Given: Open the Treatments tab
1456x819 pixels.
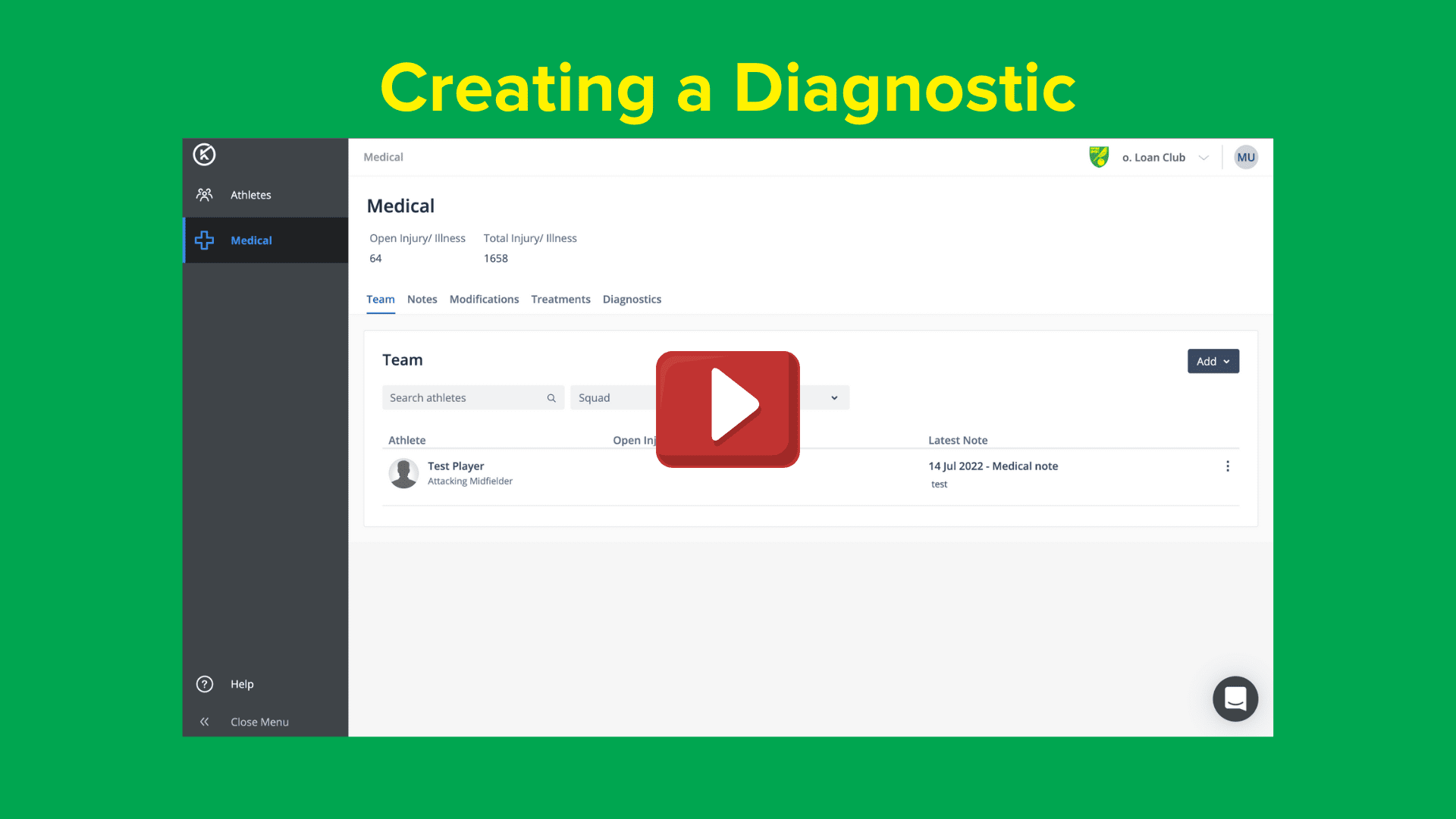Looking at the screenshot, I should point(560,300).
